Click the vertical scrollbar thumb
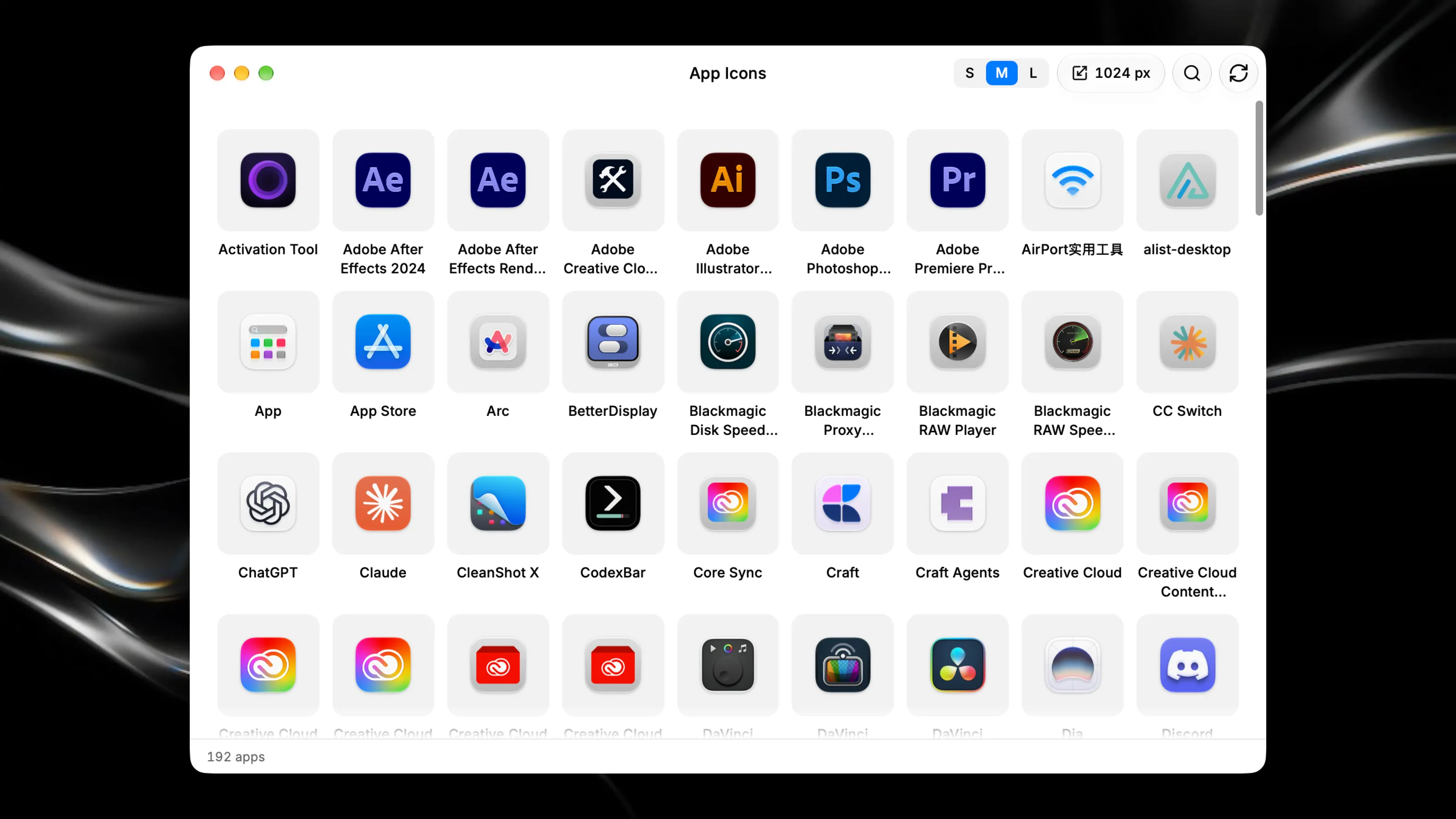This screenshot has width=1456, height=819. [1259, 158]
